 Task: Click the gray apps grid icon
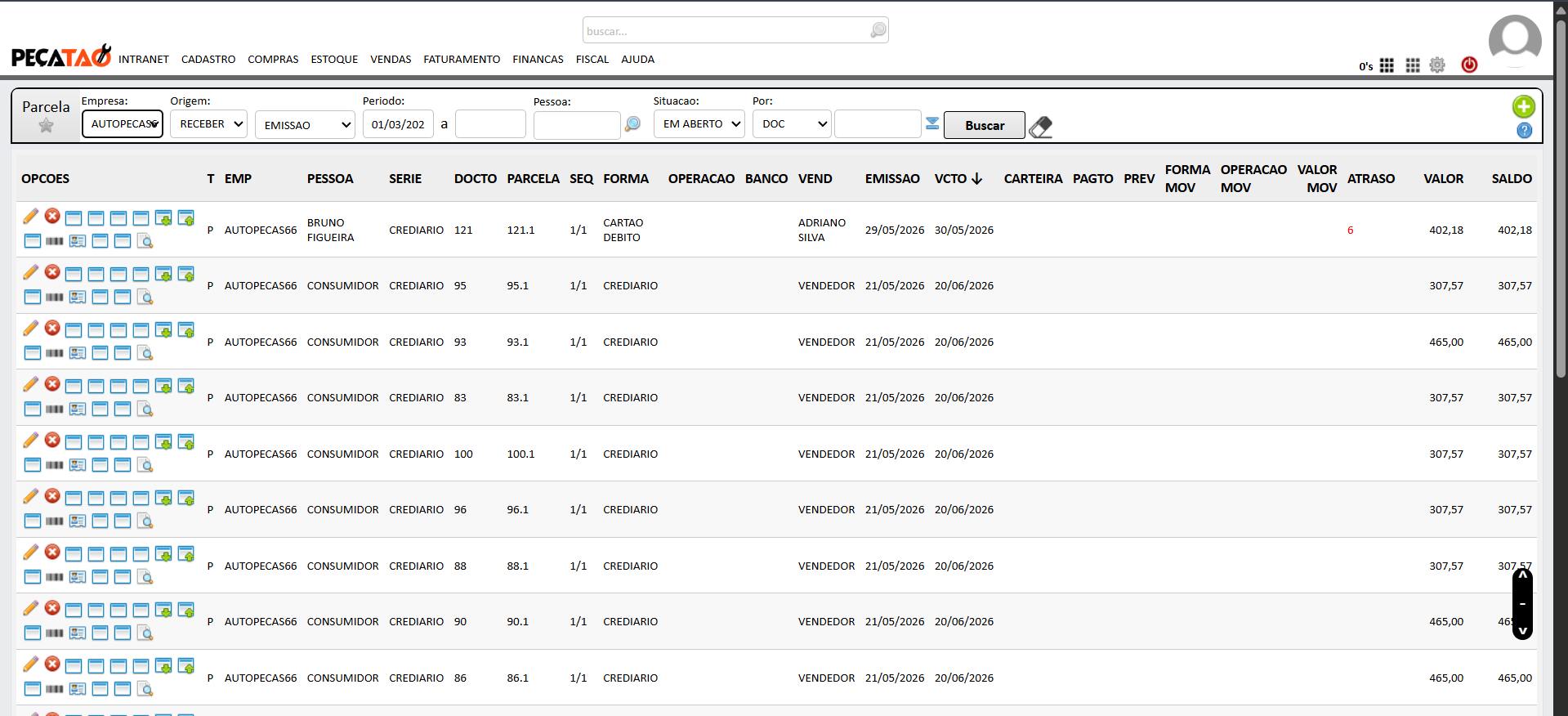[x=1413, y=65]
